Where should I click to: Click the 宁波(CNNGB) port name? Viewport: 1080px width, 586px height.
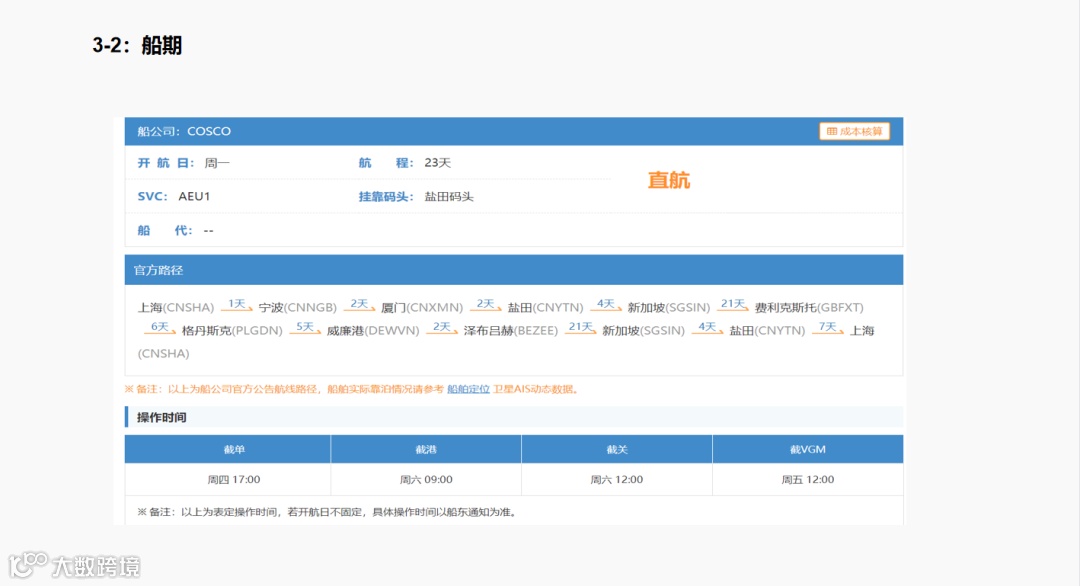tap(298, 307)
